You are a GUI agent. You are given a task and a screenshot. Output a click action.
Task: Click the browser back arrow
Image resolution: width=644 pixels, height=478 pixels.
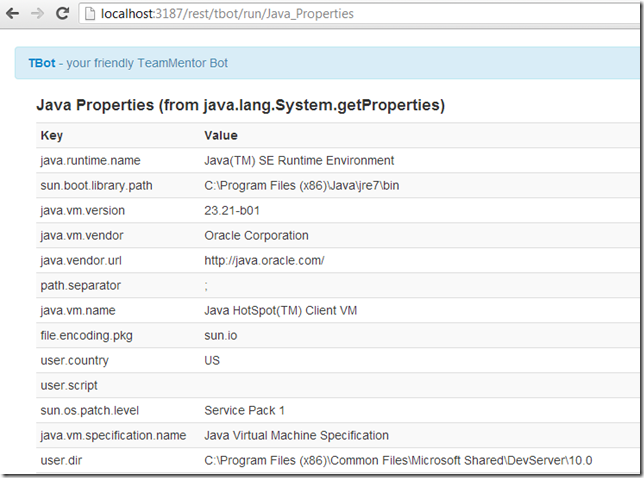click(x=14, y=14)
